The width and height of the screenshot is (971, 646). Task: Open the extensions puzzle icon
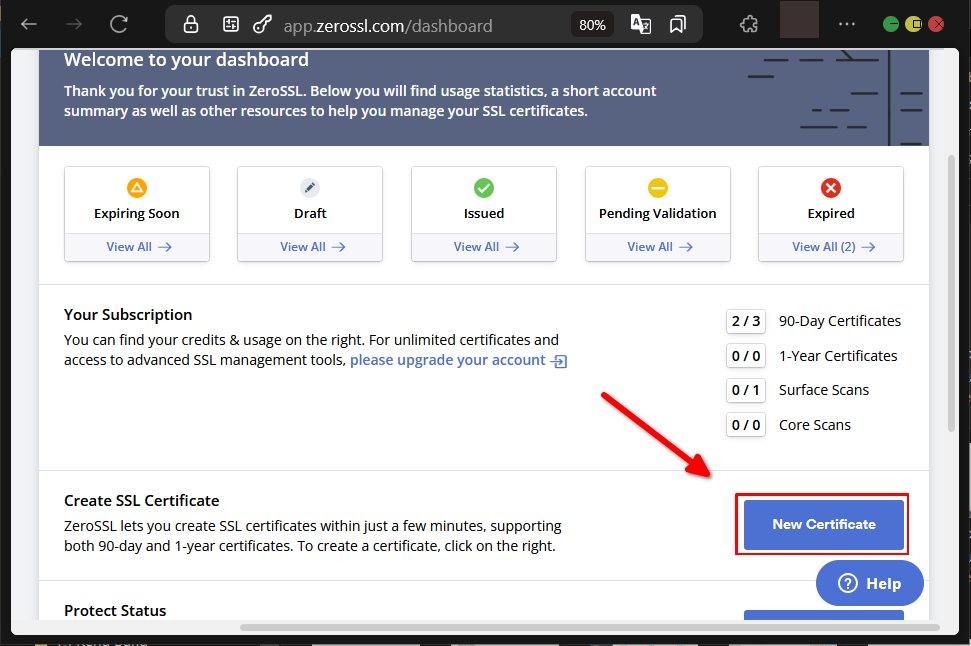[749, 25]
